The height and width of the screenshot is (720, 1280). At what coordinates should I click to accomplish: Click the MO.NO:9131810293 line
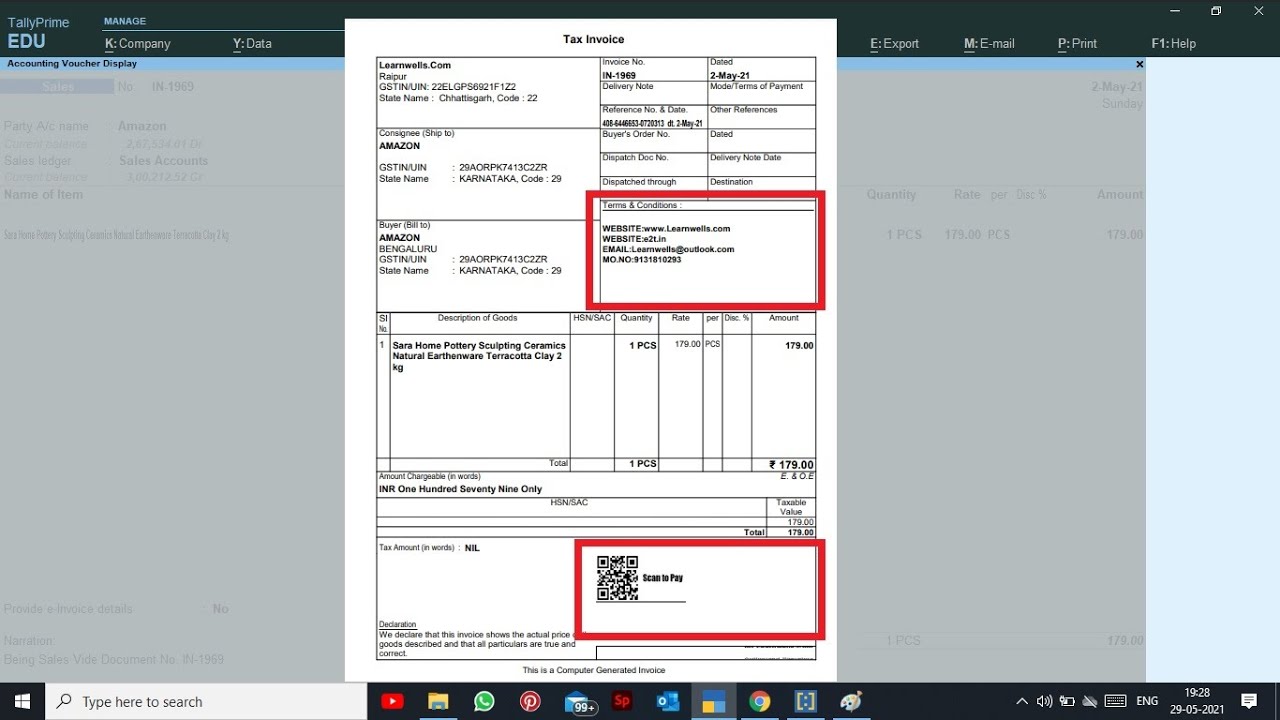pos(642,260)
